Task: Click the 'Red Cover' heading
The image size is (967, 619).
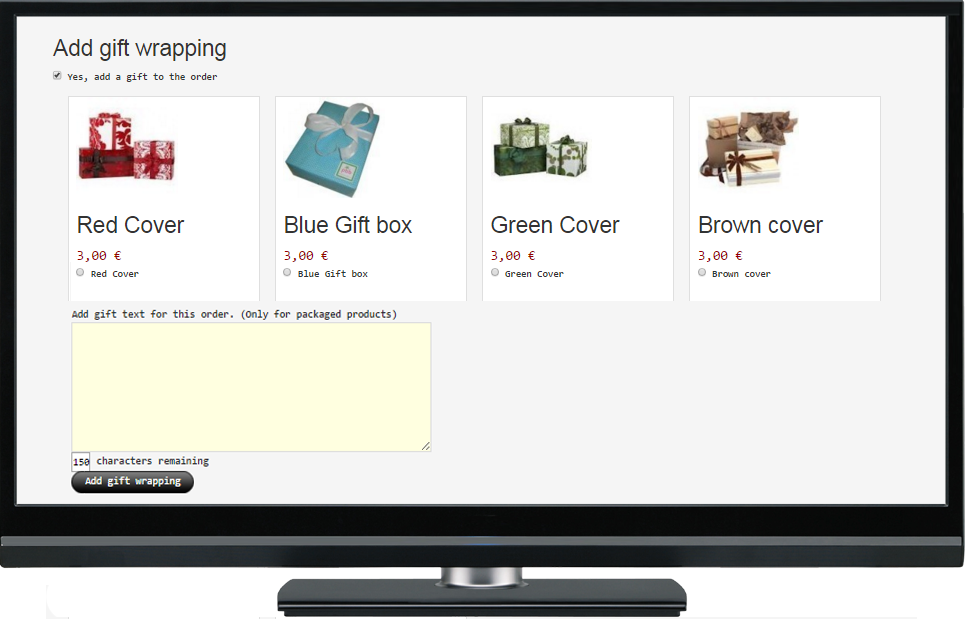Action: point(130,225)
